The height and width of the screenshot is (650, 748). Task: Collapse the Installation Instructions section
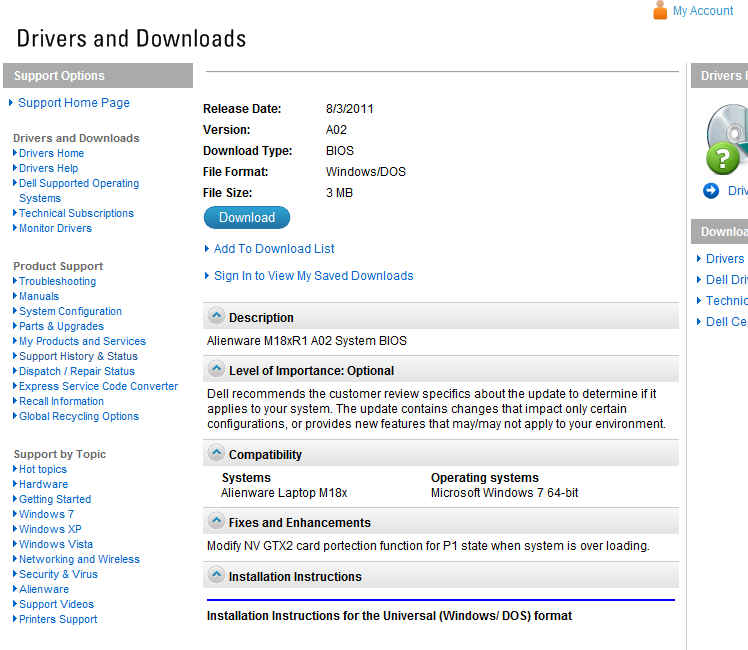click(x=216, y=575)
